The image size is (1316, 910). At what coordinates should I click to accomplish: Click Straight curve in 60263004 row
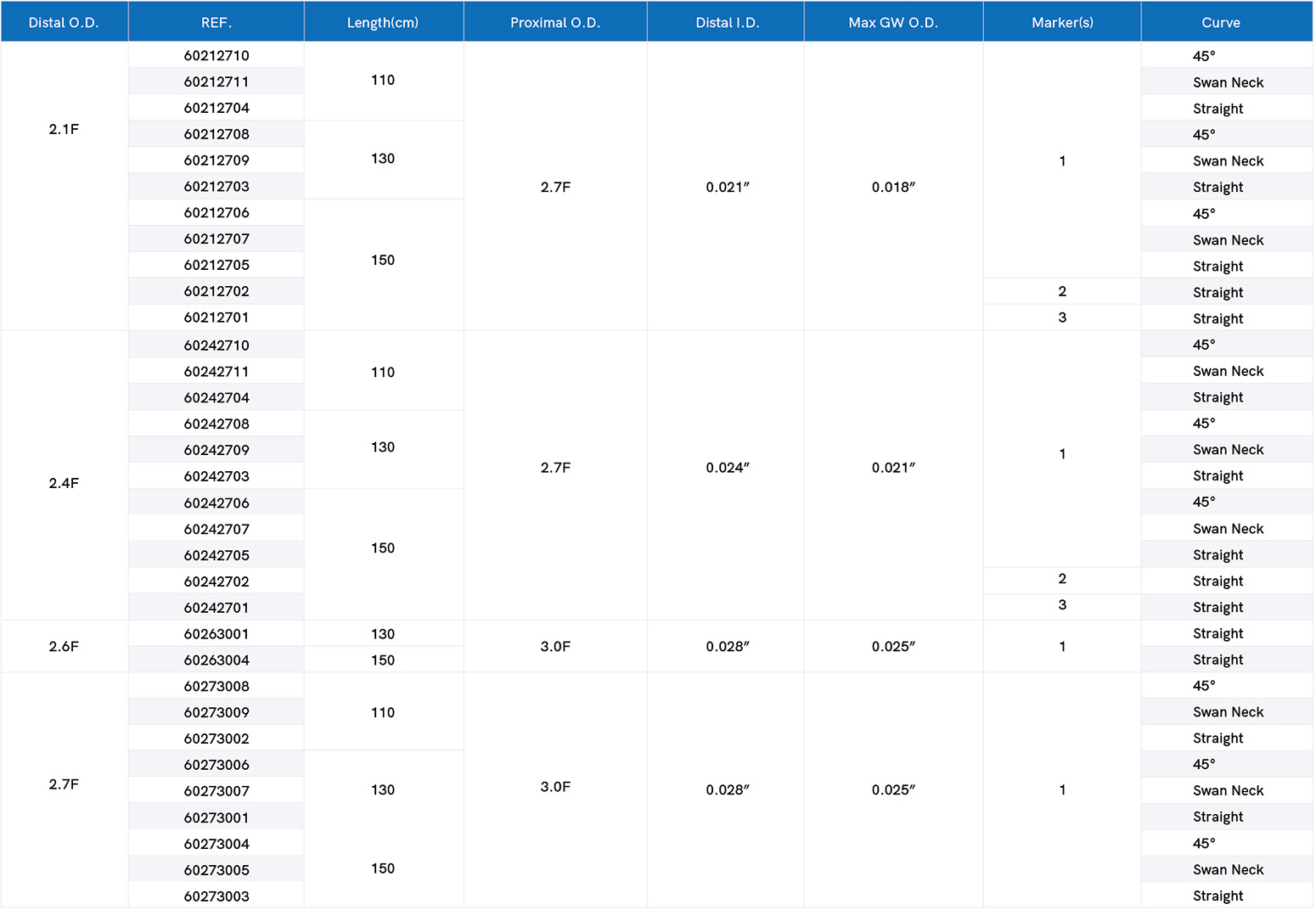click(x=1218, y=660)
